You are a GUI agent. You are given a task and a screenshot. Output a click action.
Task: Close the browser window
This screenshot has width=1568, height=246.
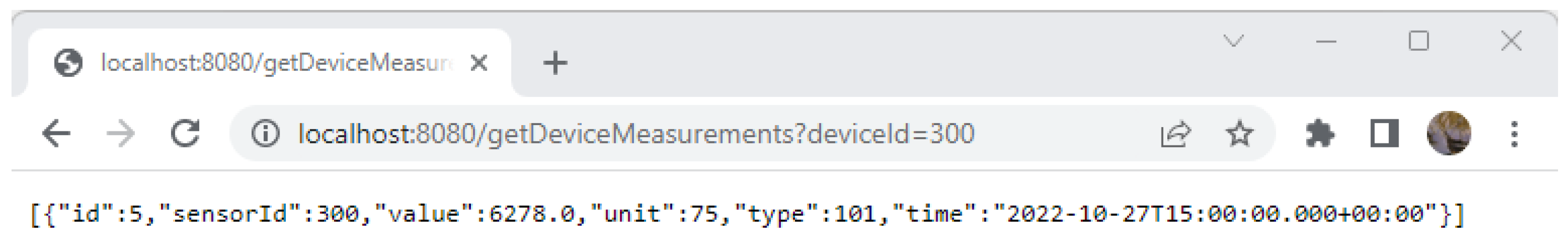[x=1511, y=41]
